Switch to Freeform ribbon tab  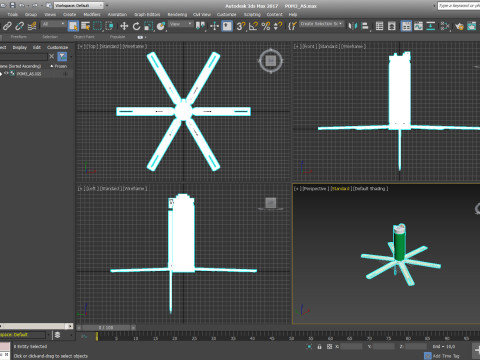tap(19, 37)
